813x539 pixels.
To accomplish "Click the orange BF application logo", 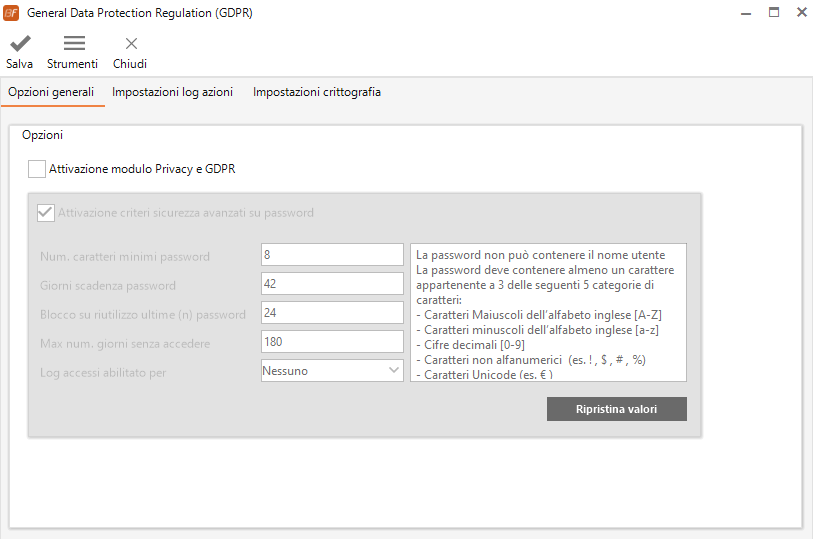I will (x=11, y=13).
